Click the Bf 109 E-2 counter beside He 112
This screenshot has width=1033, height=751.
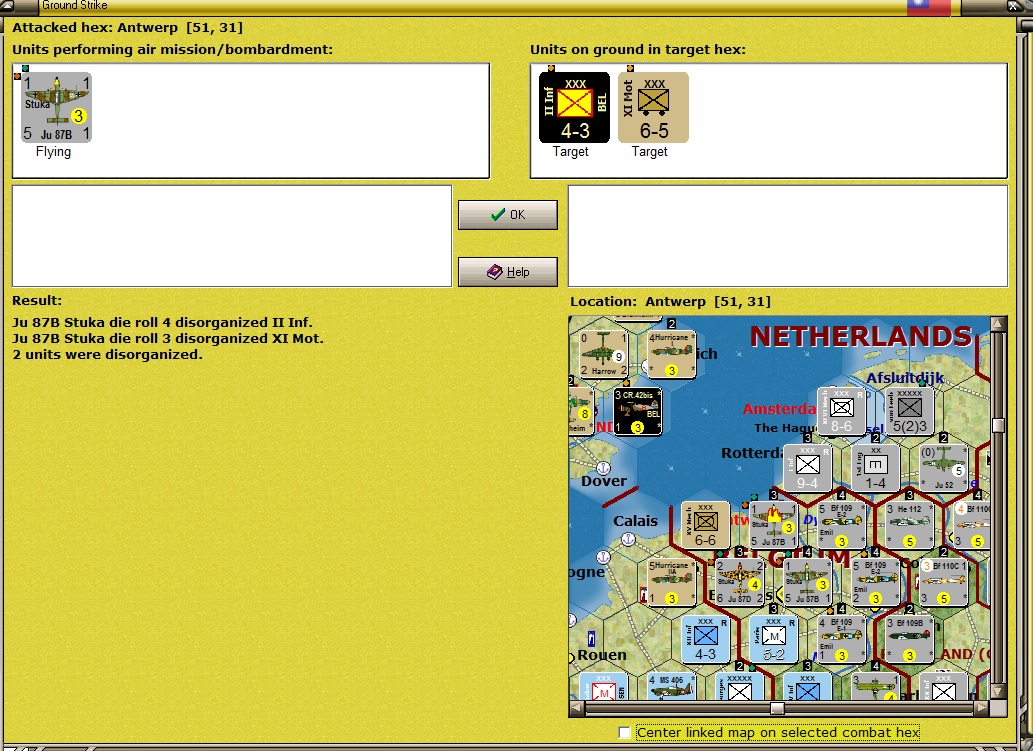[x=841, y=525]
